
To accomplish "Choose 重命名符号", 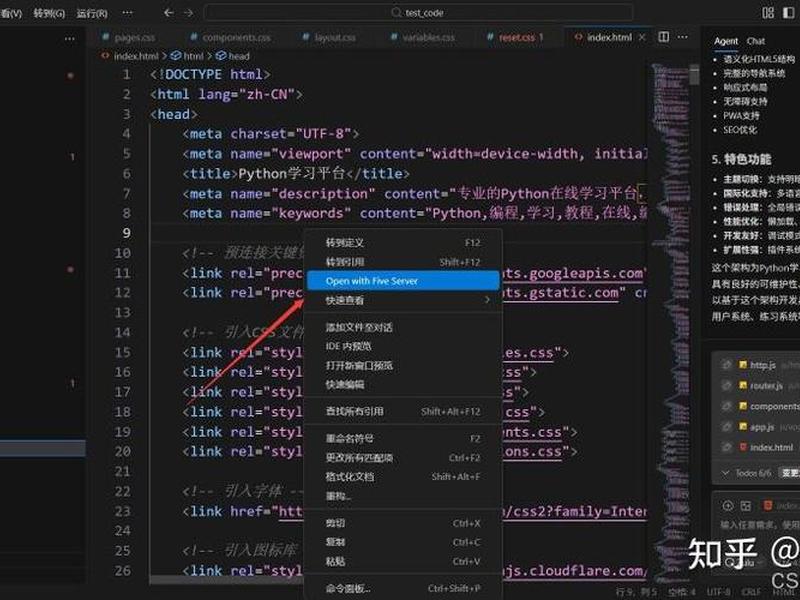I will coord(403,438).
